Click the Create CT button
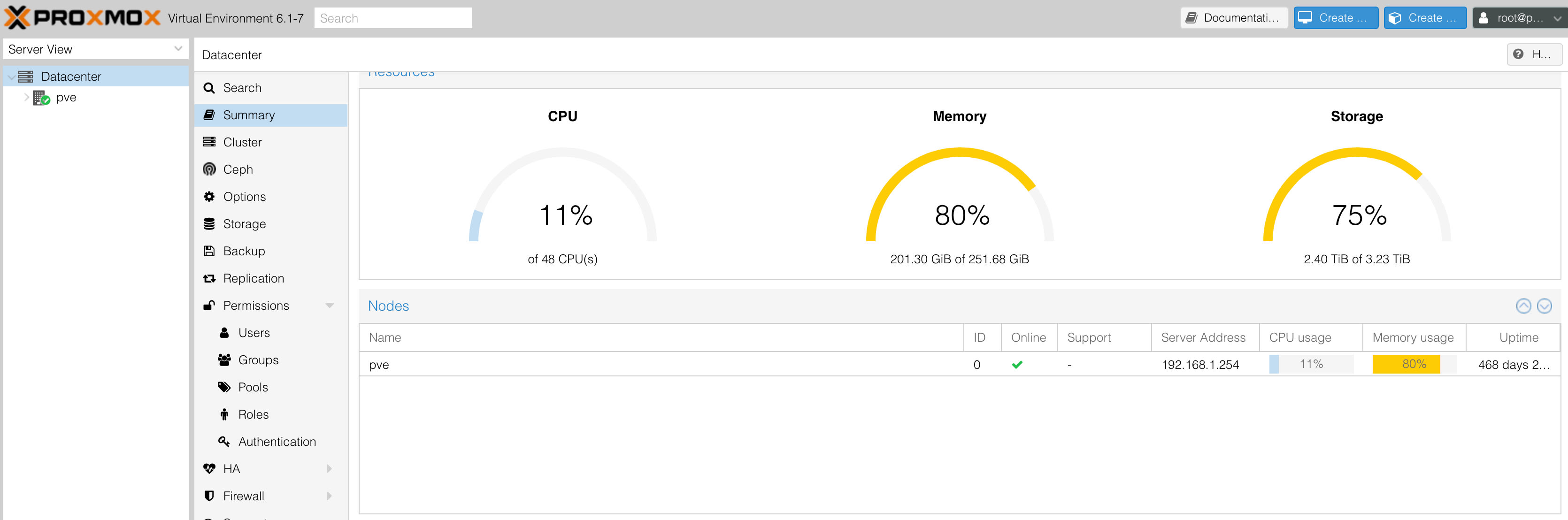This screenshot has width=1568, height=520. [x=1425, y=18]
